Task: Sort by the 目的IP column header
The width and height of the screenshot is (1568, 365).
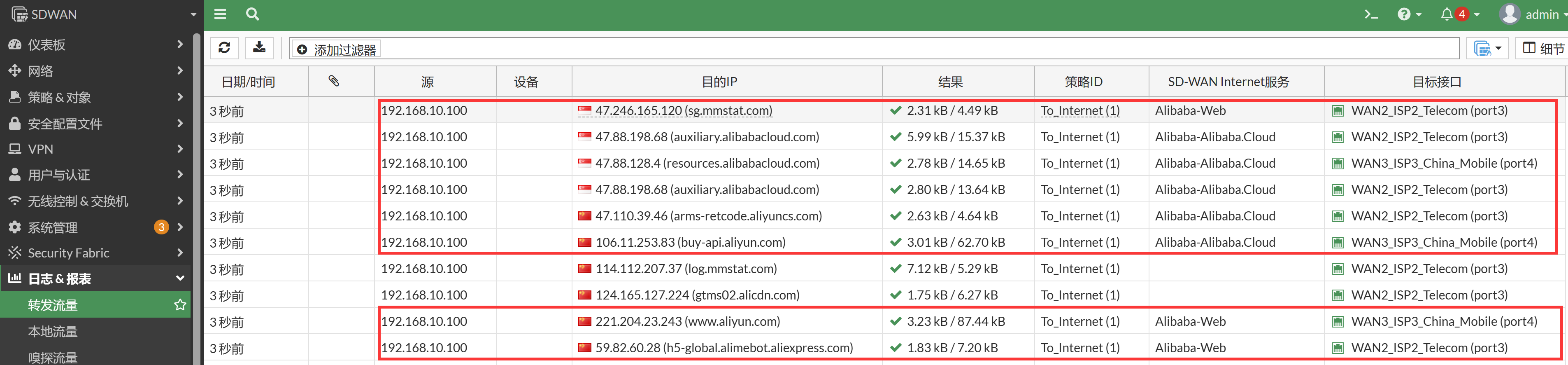Action: [719, 82]
